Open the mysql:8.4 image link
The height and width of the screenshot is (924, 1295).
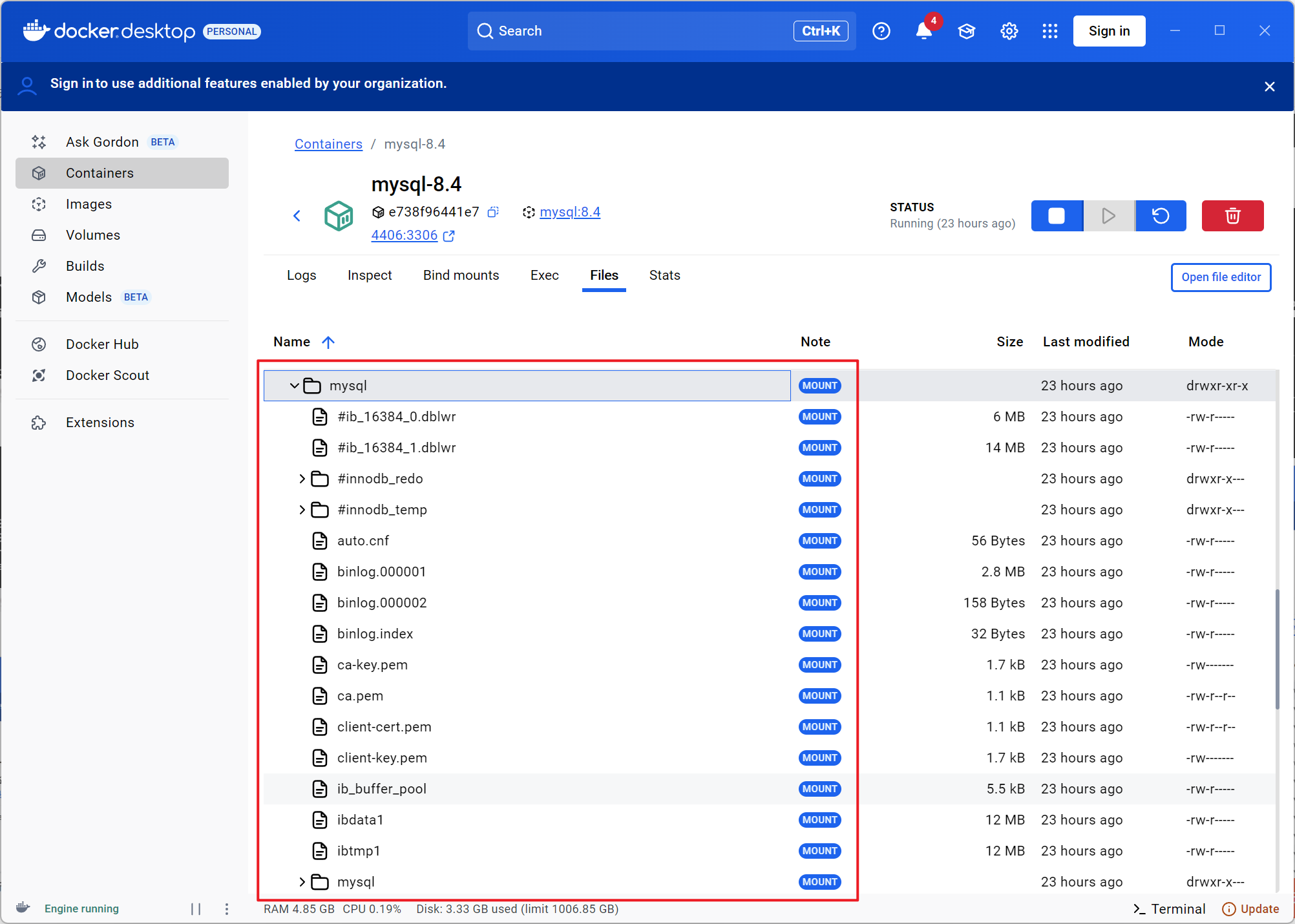click(x=569, y=212)
